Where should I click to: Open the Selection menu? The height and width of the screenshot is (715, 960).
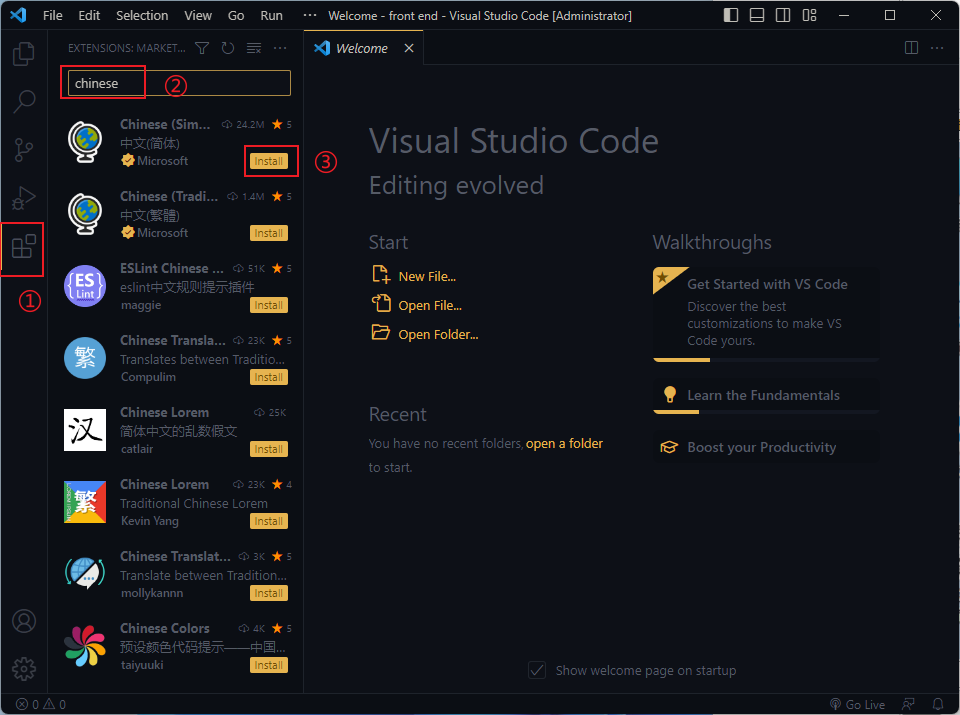[142, 16]
